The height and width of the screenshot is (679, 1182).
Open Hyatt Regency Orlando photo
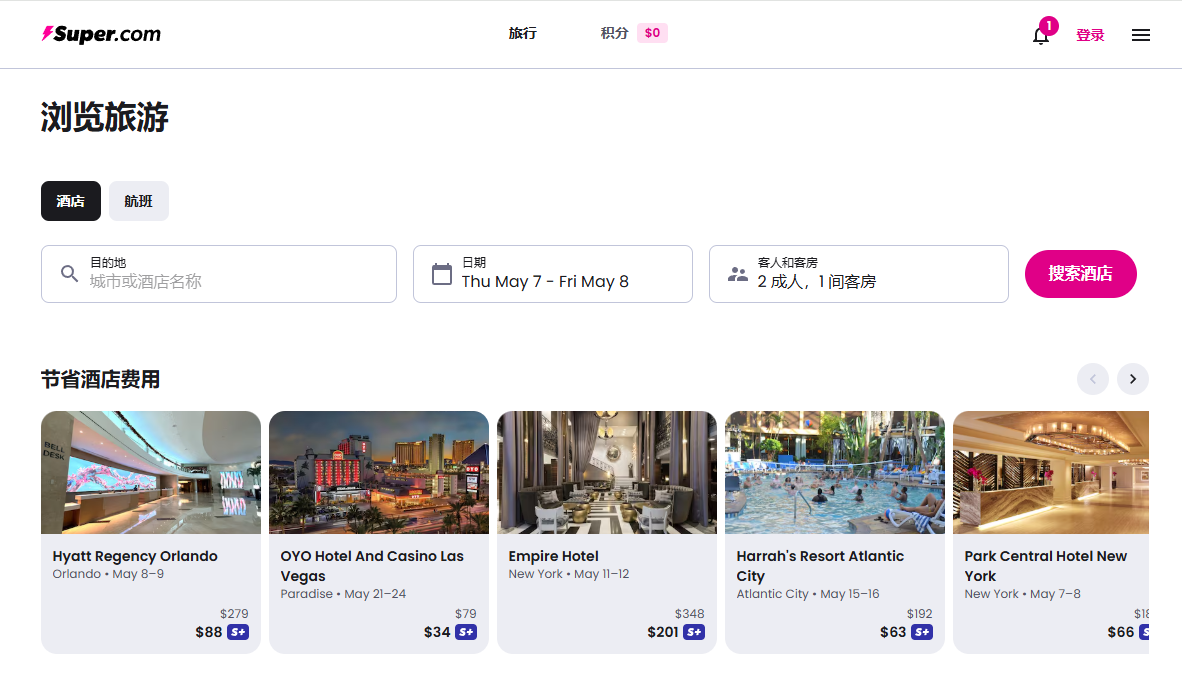tap(151, 473)
